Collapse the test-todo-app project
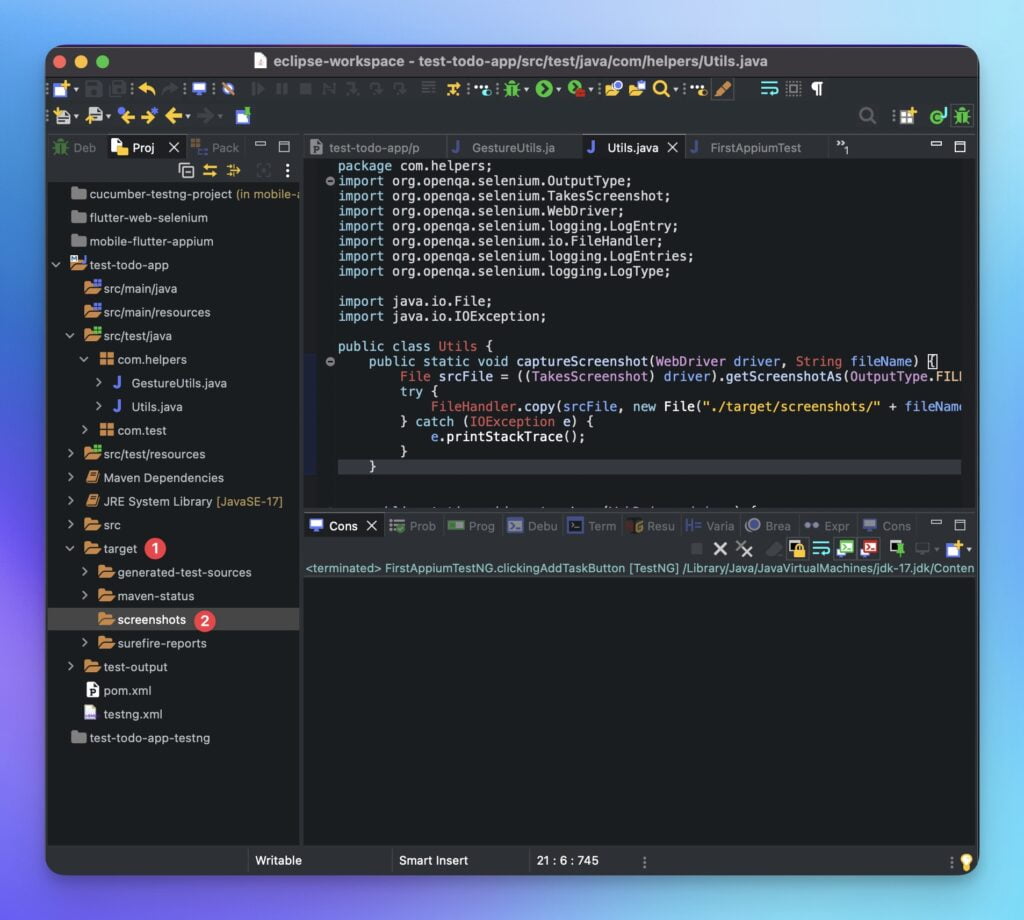This screenshot has width=1024, height=920. (x=56, y=265)
